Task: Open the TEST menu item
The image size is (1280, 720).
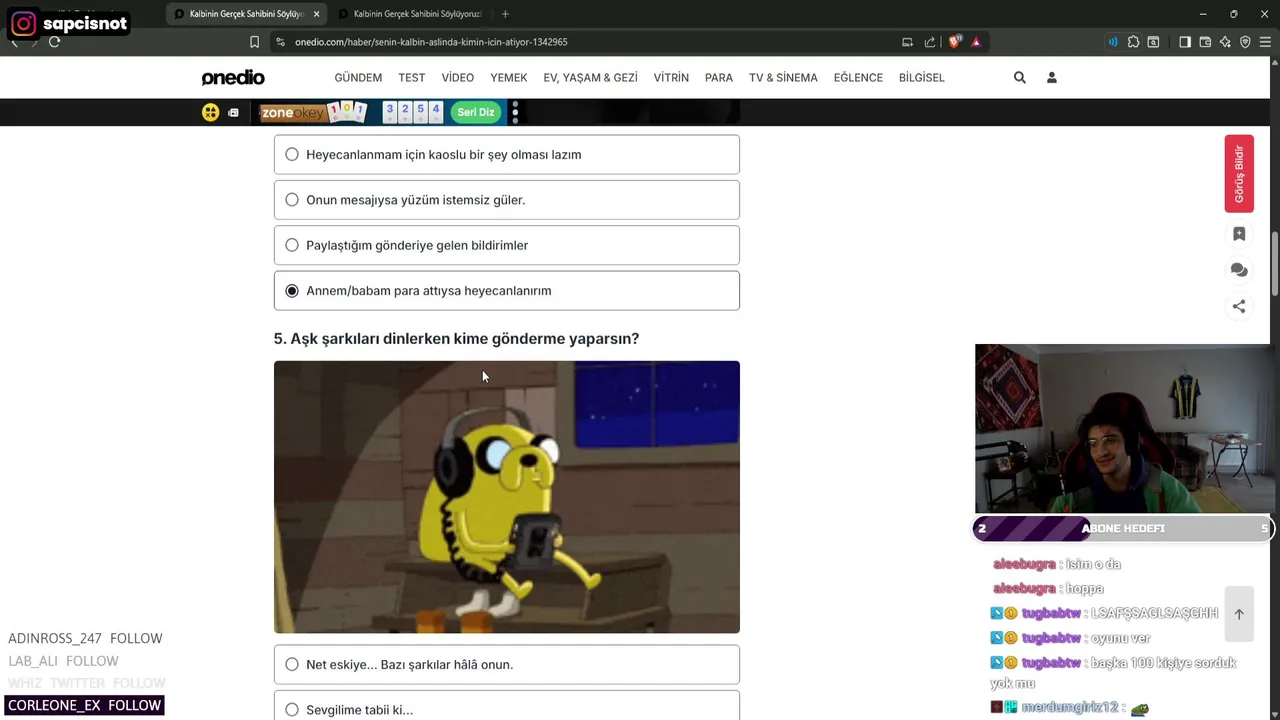Action: (411, 77)
